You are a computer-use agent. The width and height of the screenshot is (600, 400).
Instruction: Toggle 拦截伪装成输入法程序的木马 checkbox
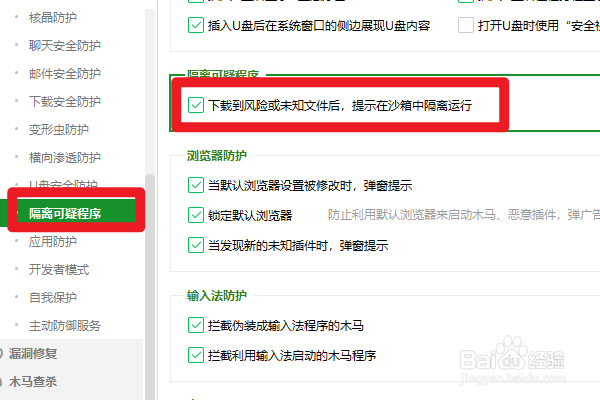[196, 325]
